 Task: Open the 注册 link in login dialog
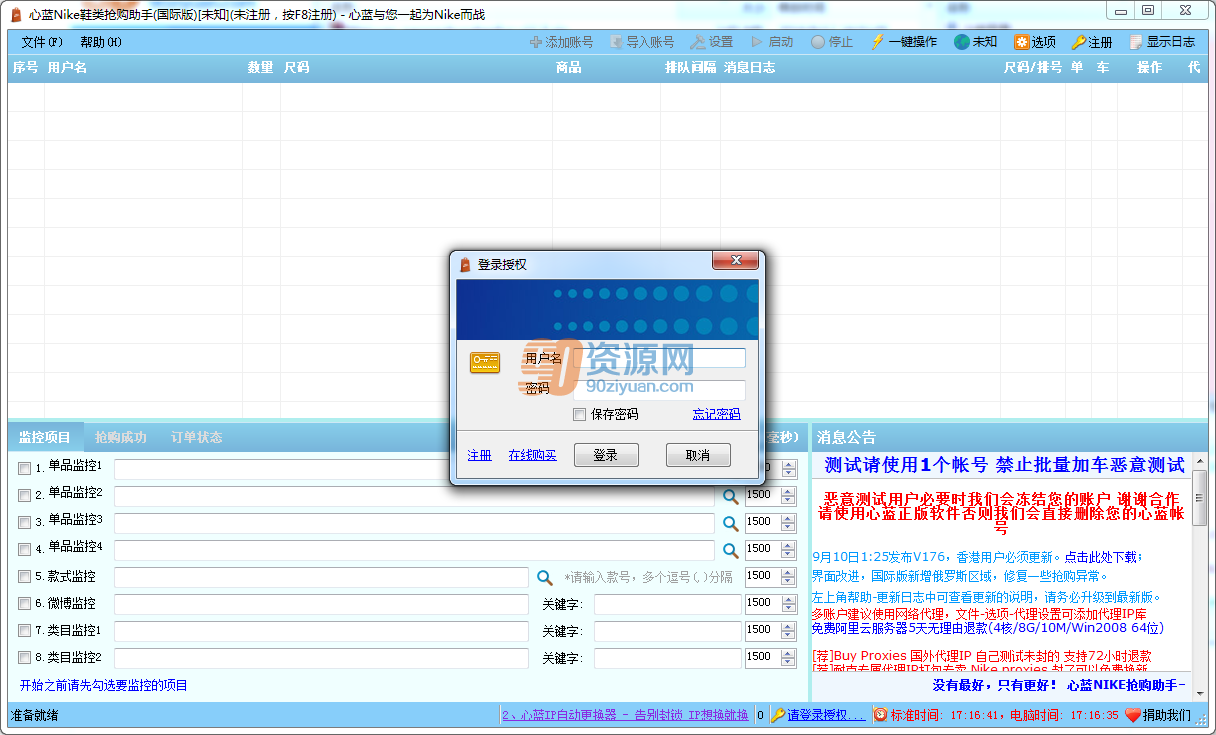click(480, 455)
